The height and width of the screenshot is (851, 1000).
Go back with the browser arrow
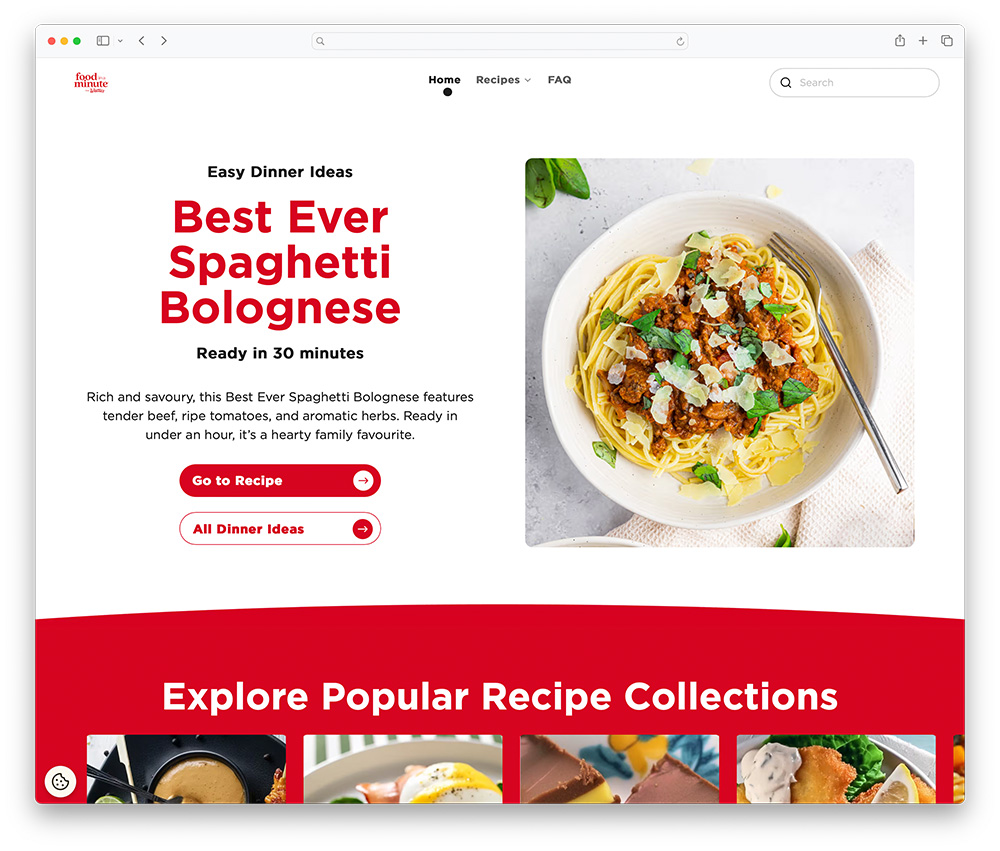click(142, 41)
